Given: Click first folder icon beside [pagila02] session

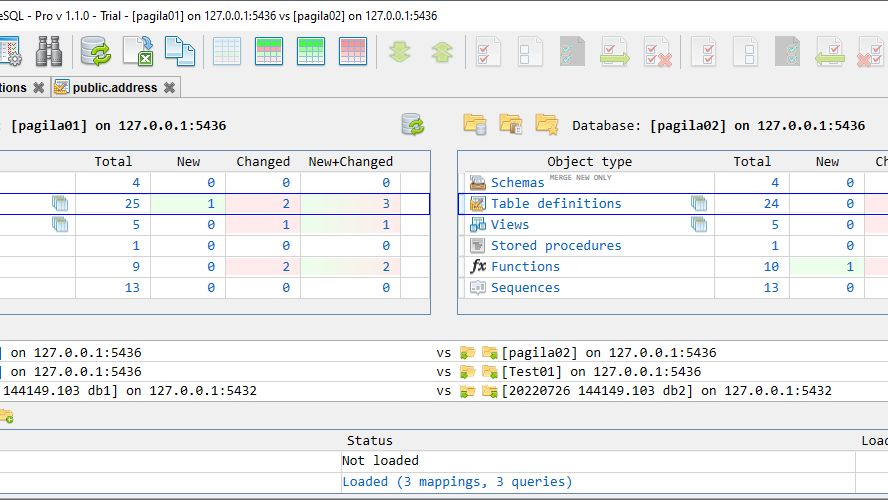Looking at the screenshot, I should (467, 353).
